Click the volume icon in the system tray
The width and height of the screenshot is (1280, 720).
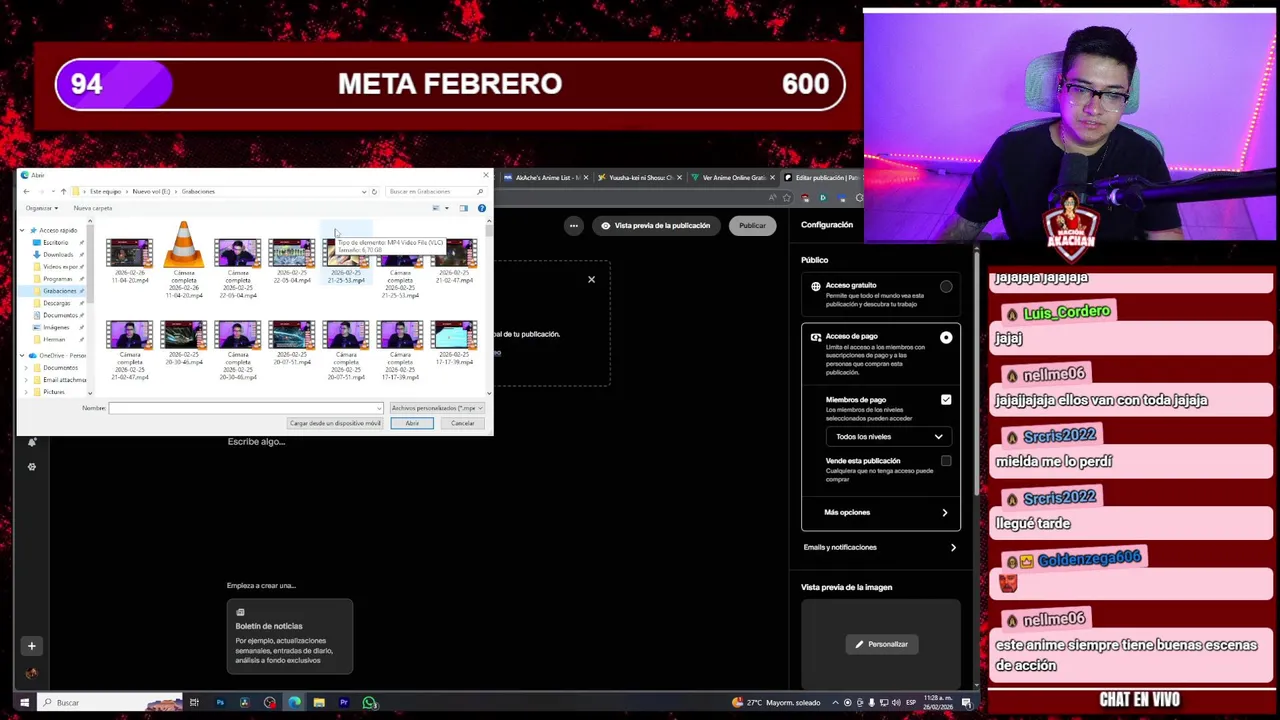point(896,703)
